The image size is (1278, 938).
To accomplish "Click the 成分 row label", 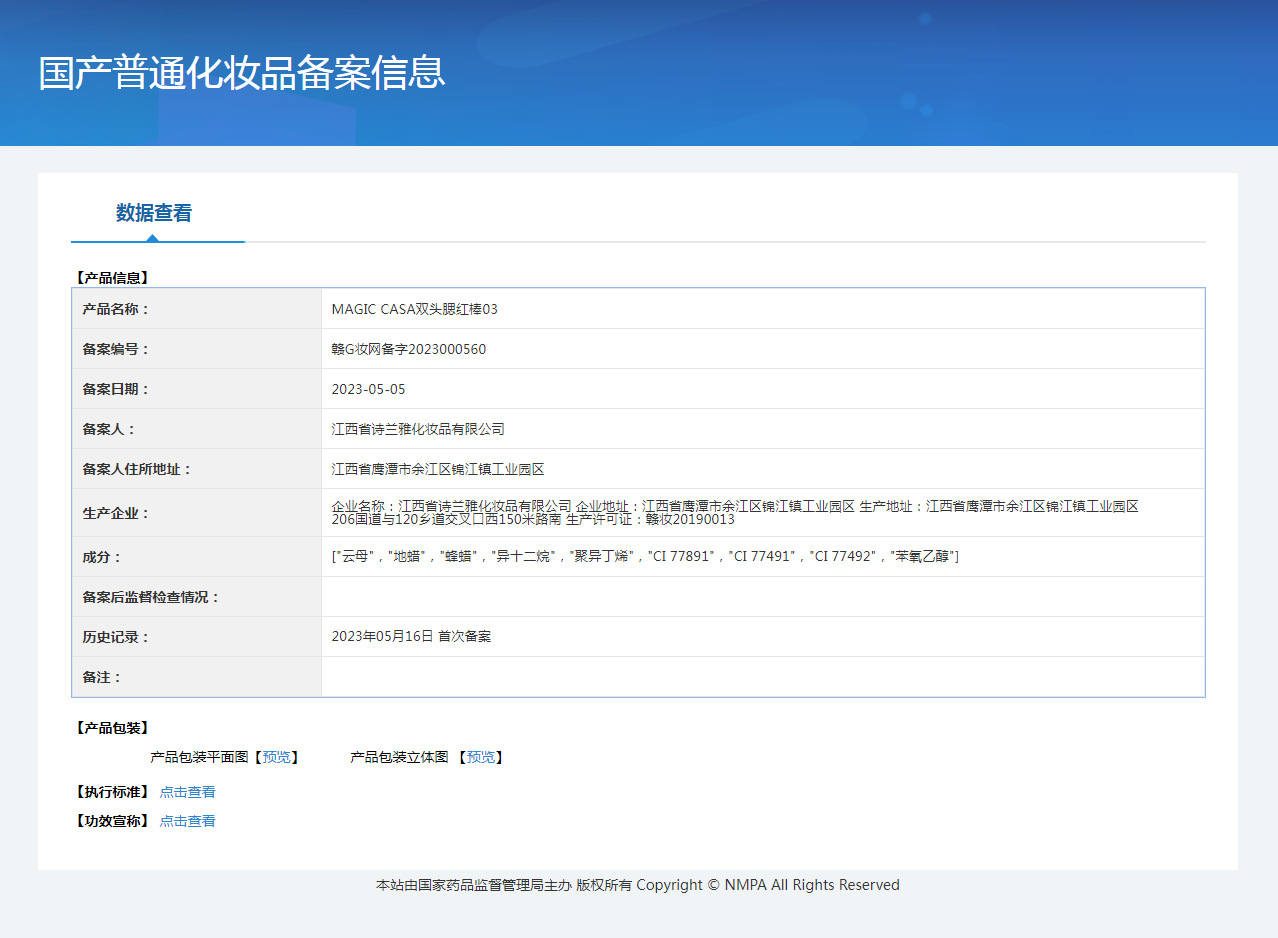I will (102, 557).
